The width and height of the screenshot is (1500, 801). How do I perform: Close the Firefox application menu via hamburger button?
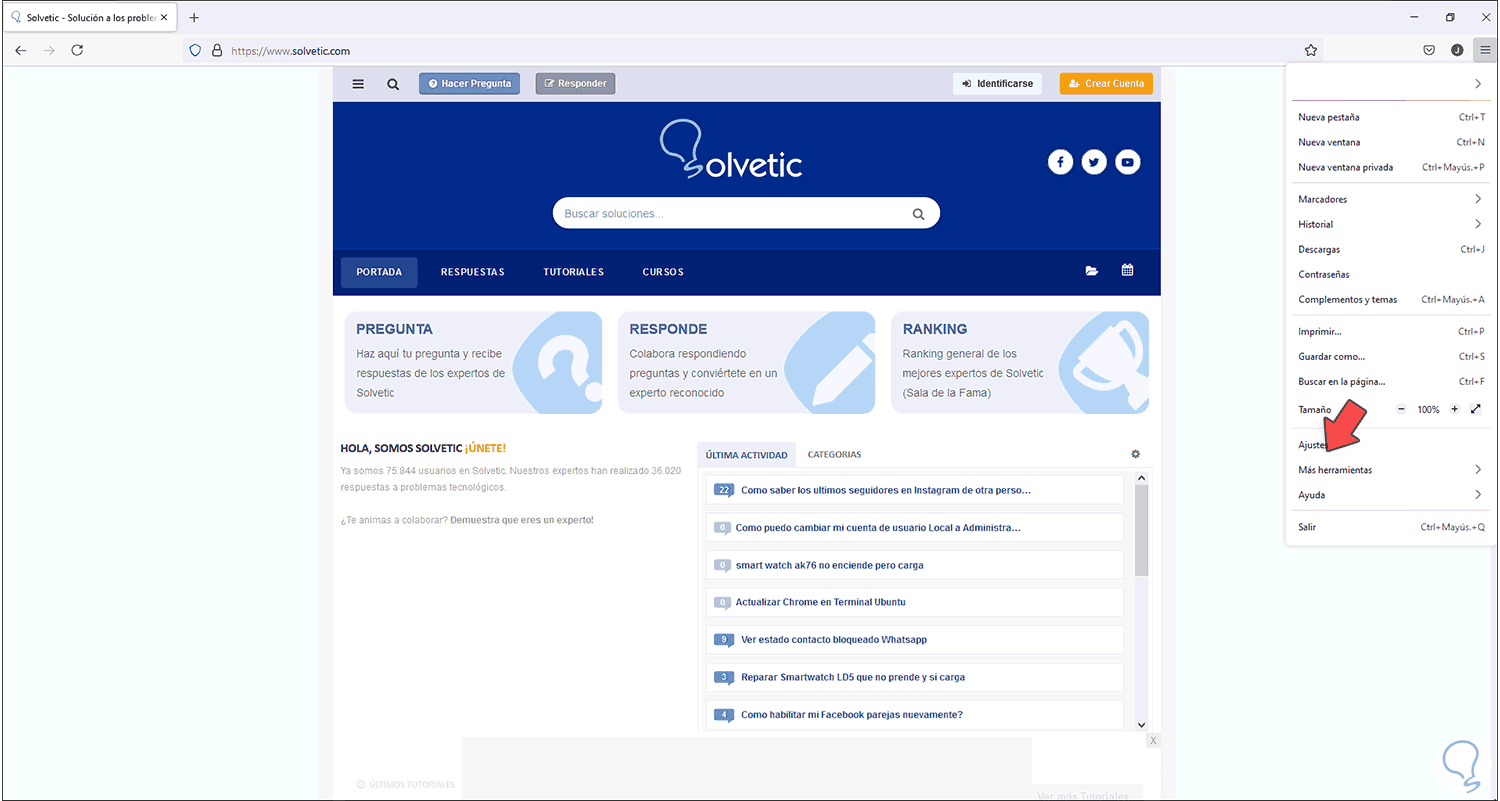point(1485,50)
